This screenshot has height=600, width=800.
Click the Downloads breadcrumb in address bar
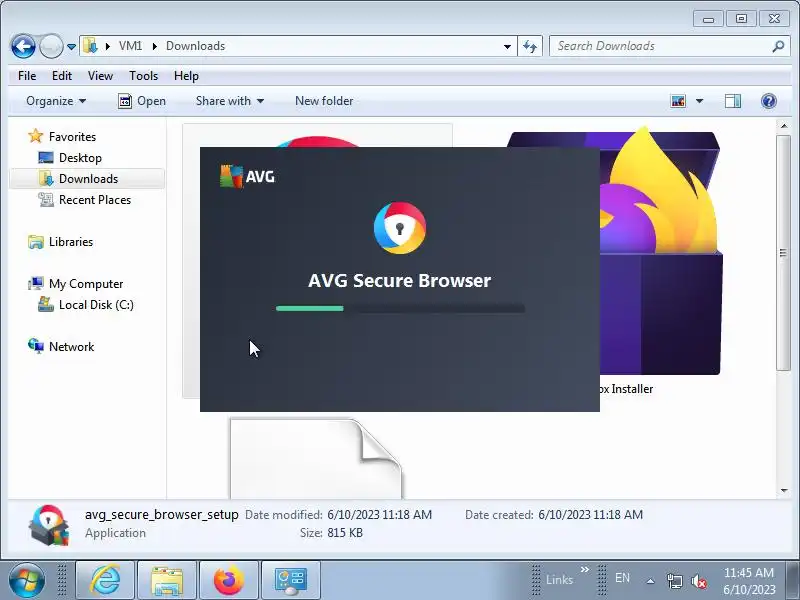(x=195, y=46)
